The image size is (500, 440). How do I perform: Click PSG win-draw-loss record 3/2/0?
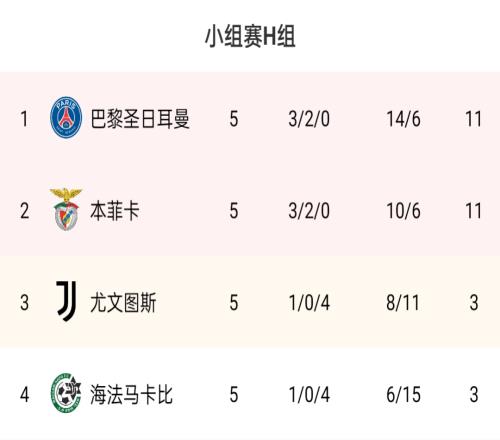[x=309, y=119]
